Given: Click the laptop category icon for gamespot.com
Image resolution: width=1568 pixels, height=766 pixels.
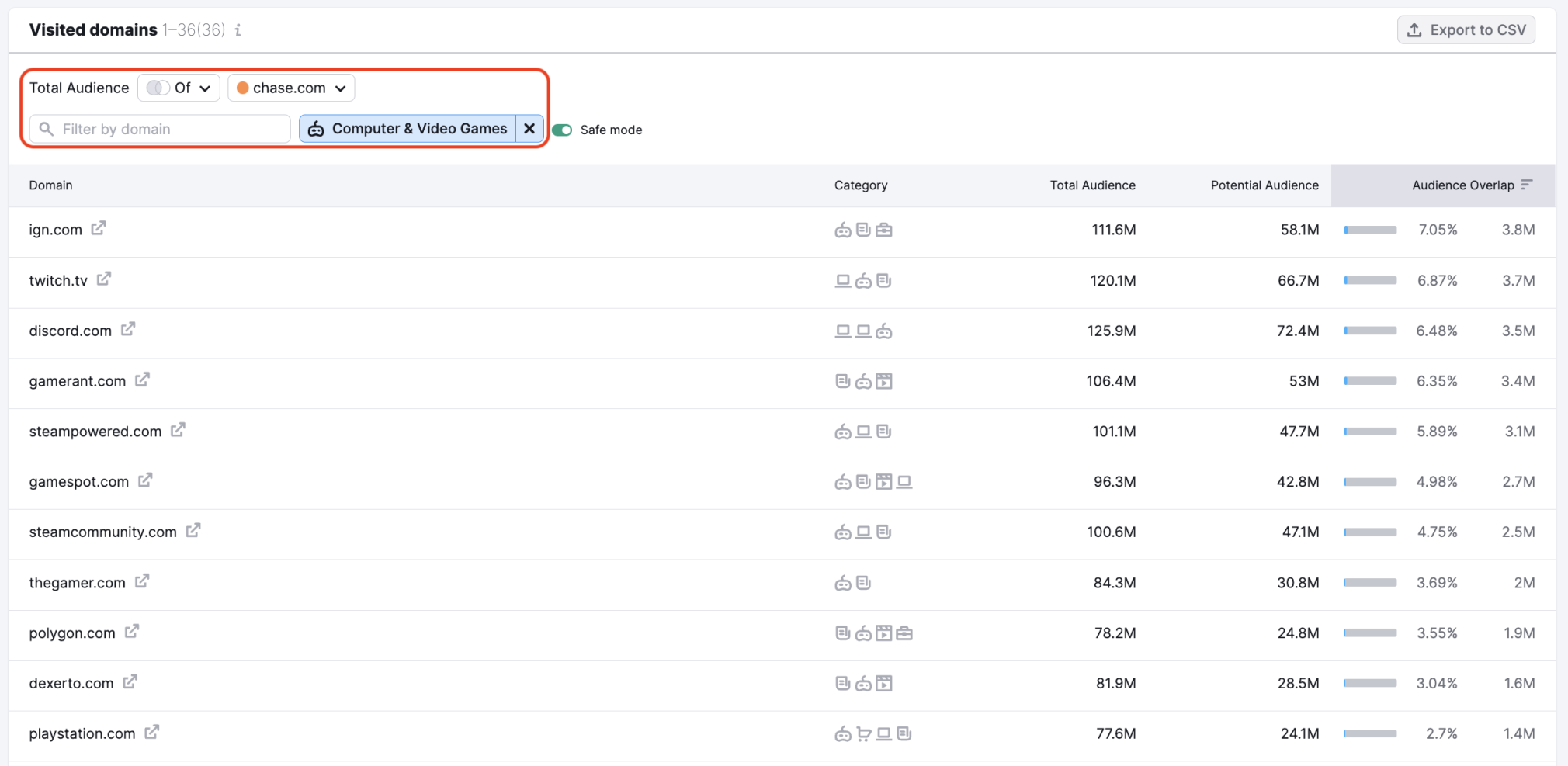Looking at the screenshot, I should [x=904, y=482].
